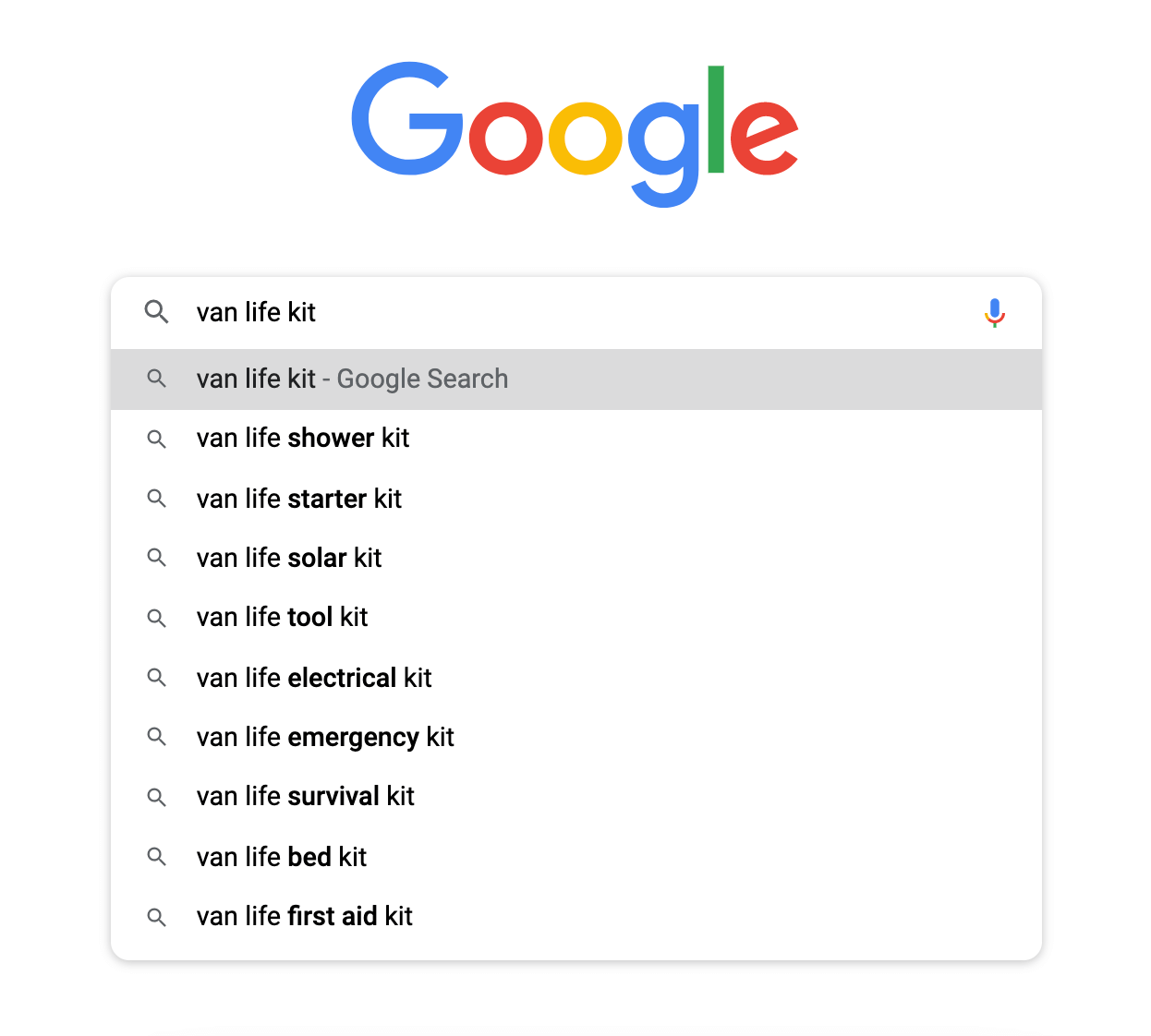Viewport: 1151px width, 1036px height.
Task: Click the search input containing "van life kit"
Action: [x=554, y=312]
